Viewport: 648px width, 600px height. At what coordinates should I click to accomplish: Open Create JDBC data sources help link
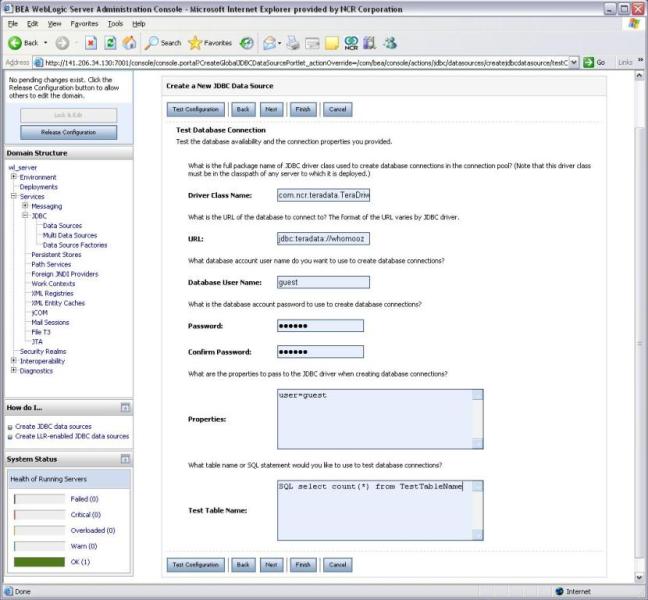tap(53, 426)
